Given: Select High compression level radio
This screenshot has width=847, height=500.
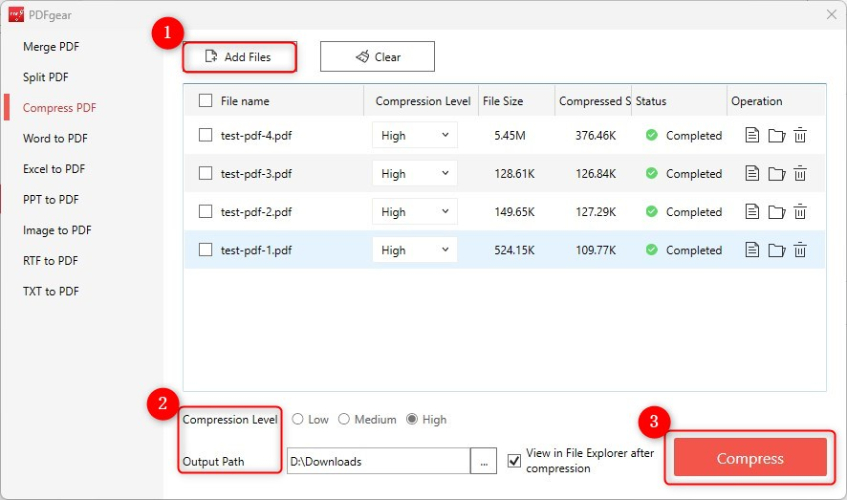Looking at the screenshot, I should (x=412, y=419).
